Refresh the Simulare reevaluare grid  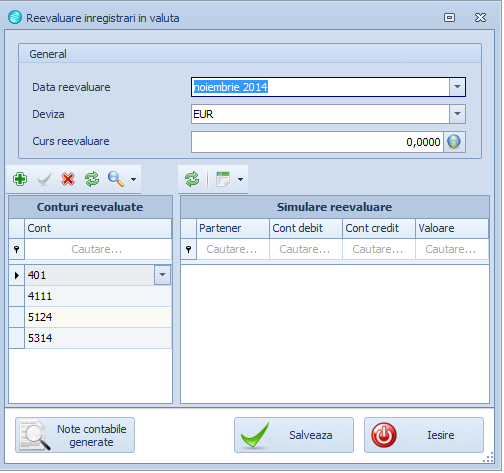click(192, 179)
